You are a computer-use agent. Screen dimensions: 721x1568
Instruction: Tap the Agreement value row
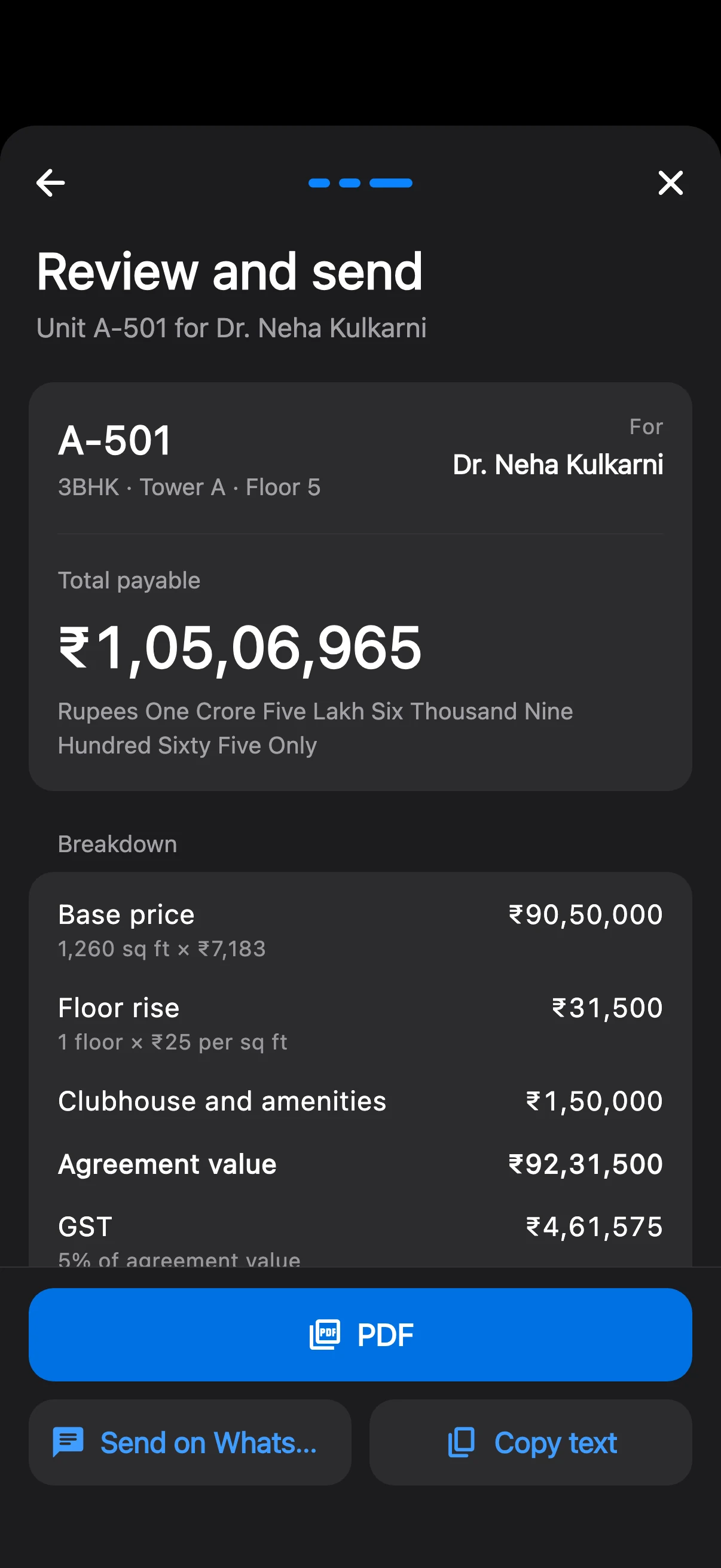360,1164
